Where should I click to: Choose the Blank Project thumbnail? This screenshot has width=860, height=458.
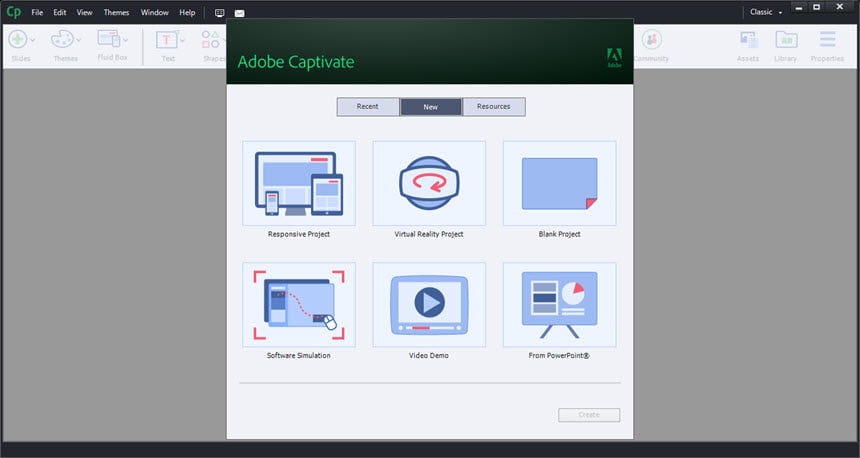coord(559,183)
